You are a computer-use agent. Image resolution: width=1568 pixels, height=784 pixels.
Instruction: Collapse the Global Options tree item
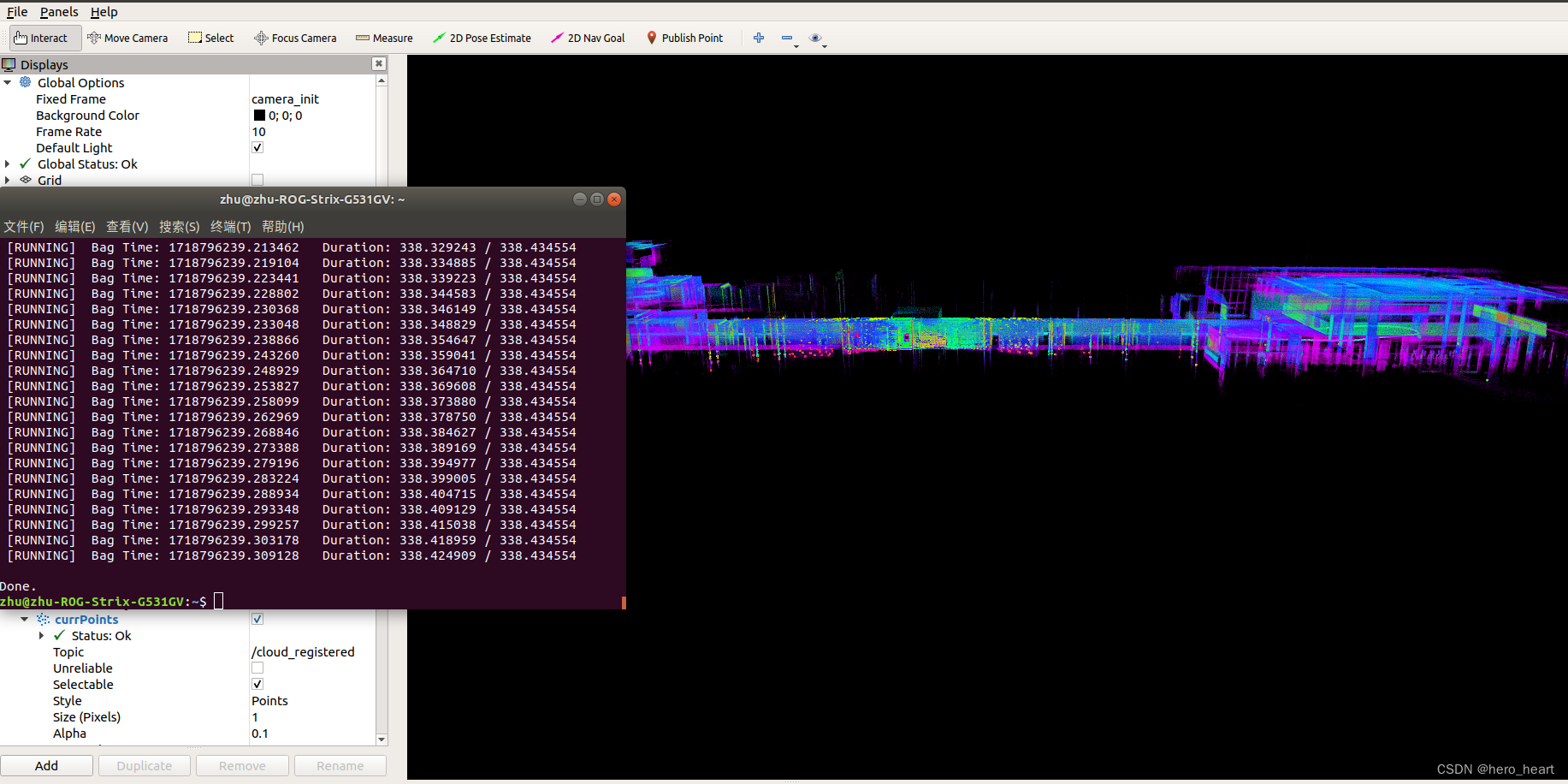[x=9, y=82]
